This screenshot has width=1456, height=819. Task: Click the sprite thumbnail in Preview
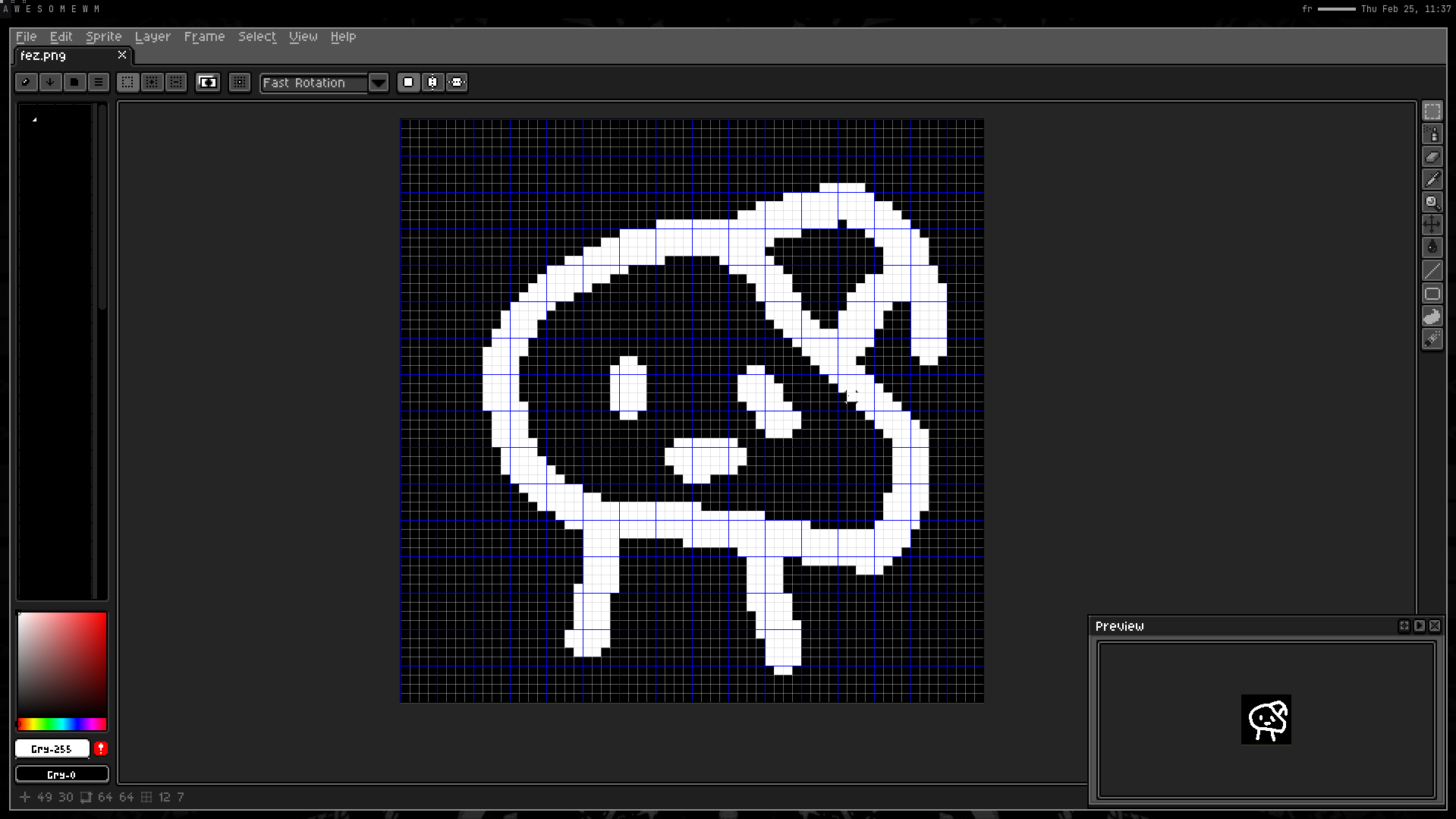(x=1266, y=720)
